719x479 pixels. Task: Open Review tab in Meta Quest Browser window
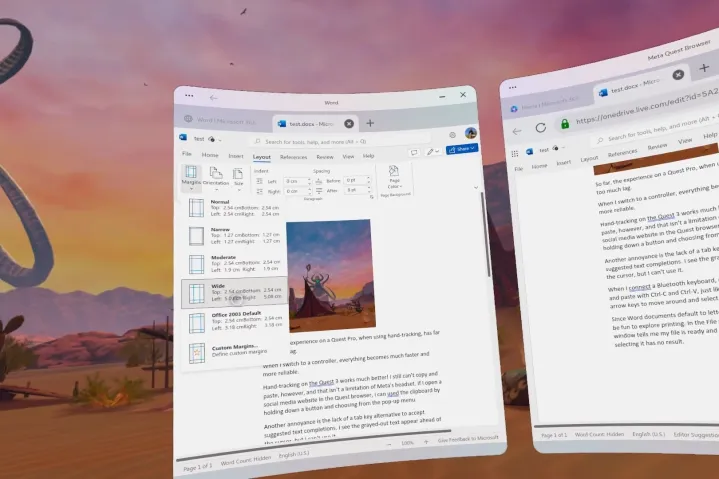pyautogui.click(x=657, y=147)
